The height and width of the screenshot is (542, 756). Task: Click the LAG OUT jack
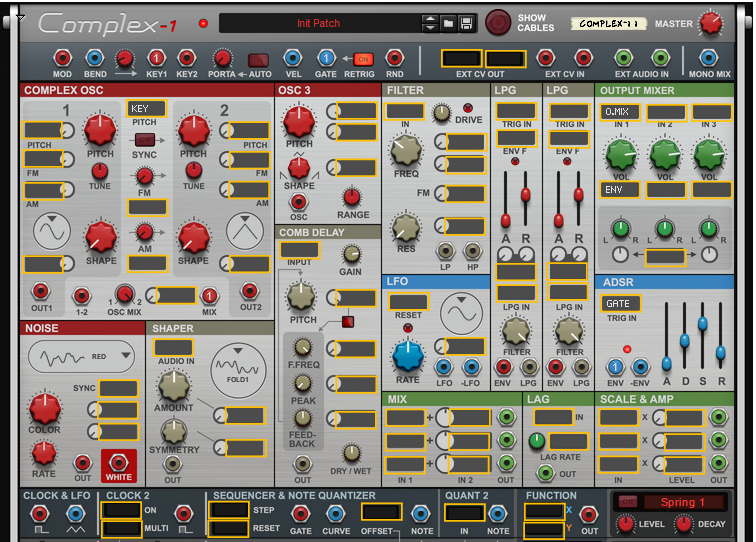pyautogui.click(x=545, y=473)
